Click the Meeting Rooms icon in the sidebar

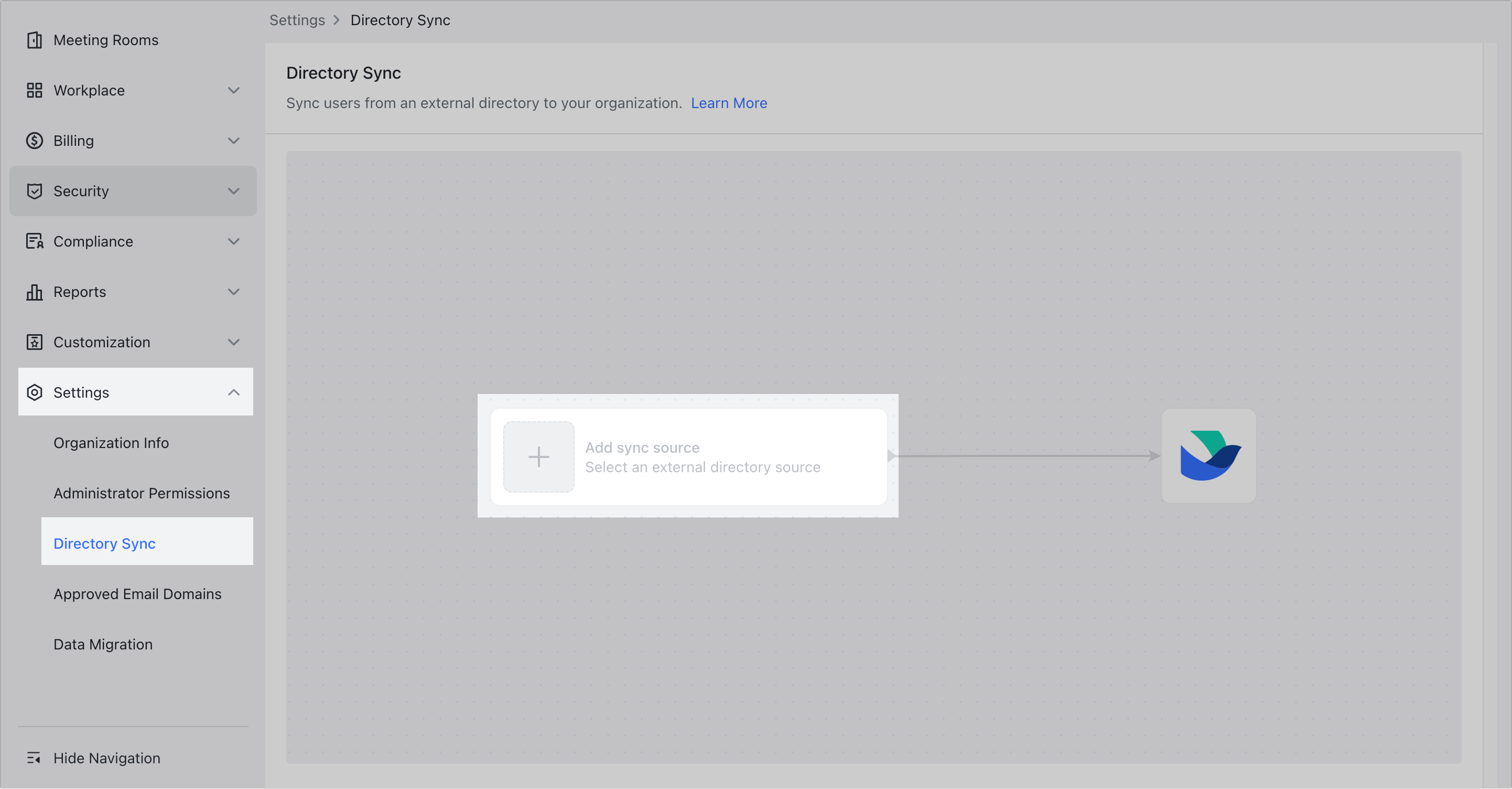pyautogui.click(x=35, y=40)
